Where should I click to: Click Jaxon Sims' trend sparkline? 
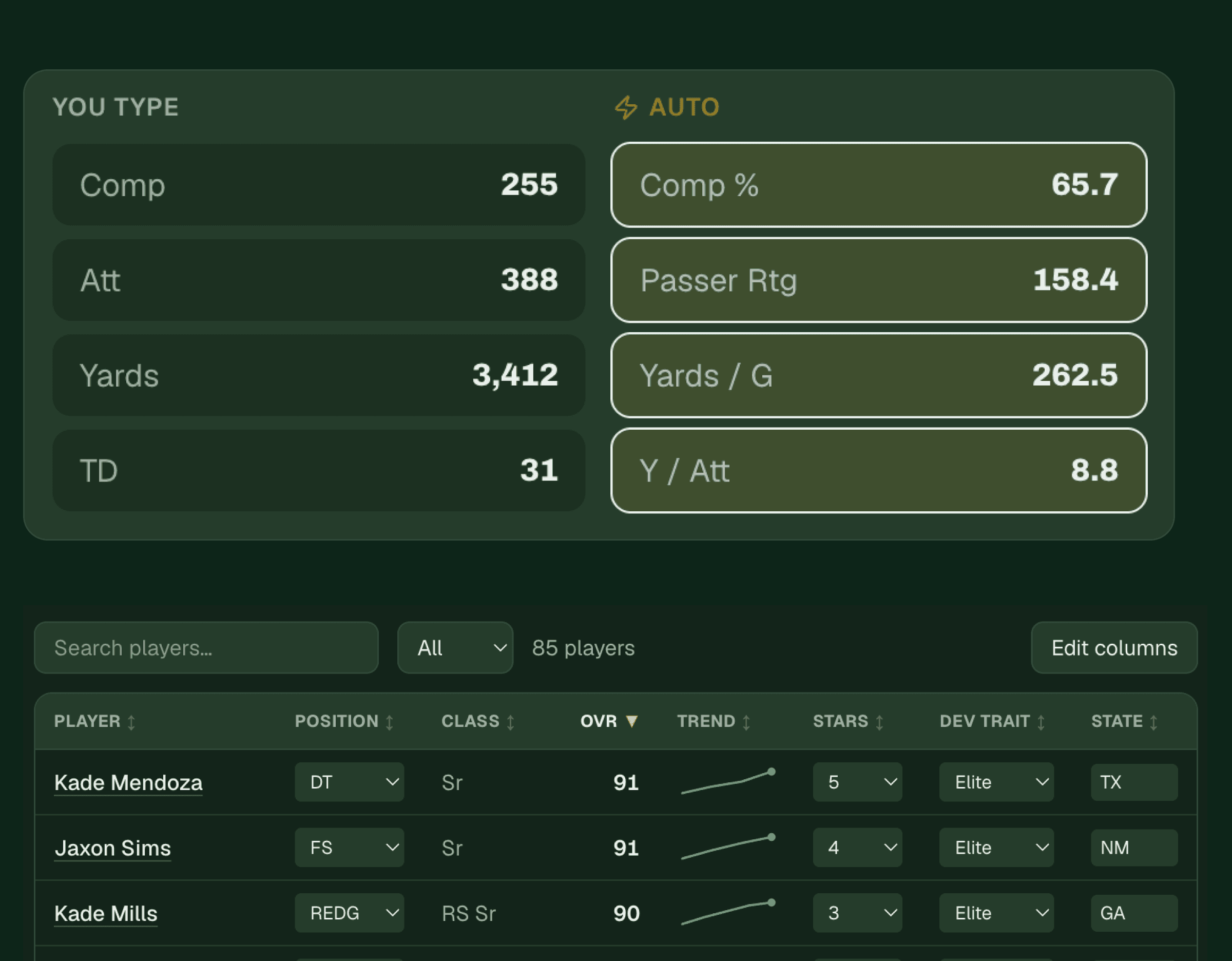(728, 847)
